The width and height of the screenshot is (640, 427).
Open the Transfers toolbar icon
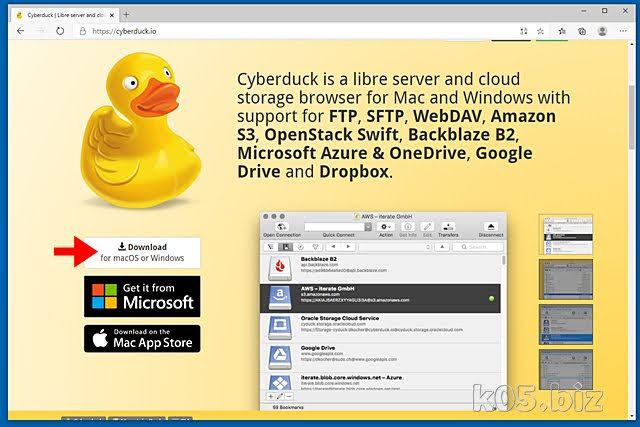tap(448, 227)
